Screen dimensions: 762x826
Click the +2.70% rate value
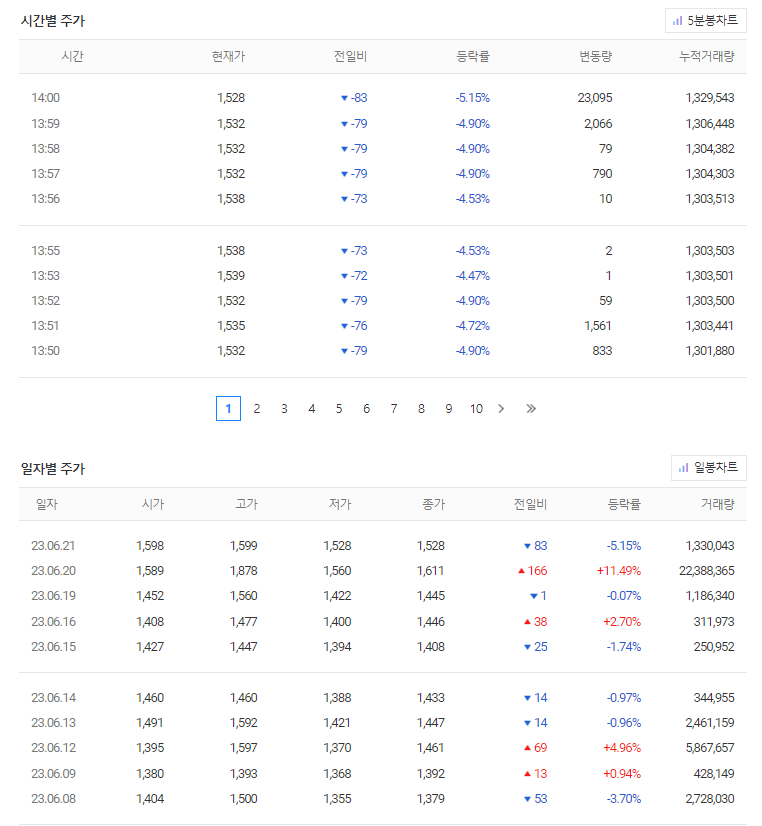[622, 622]
